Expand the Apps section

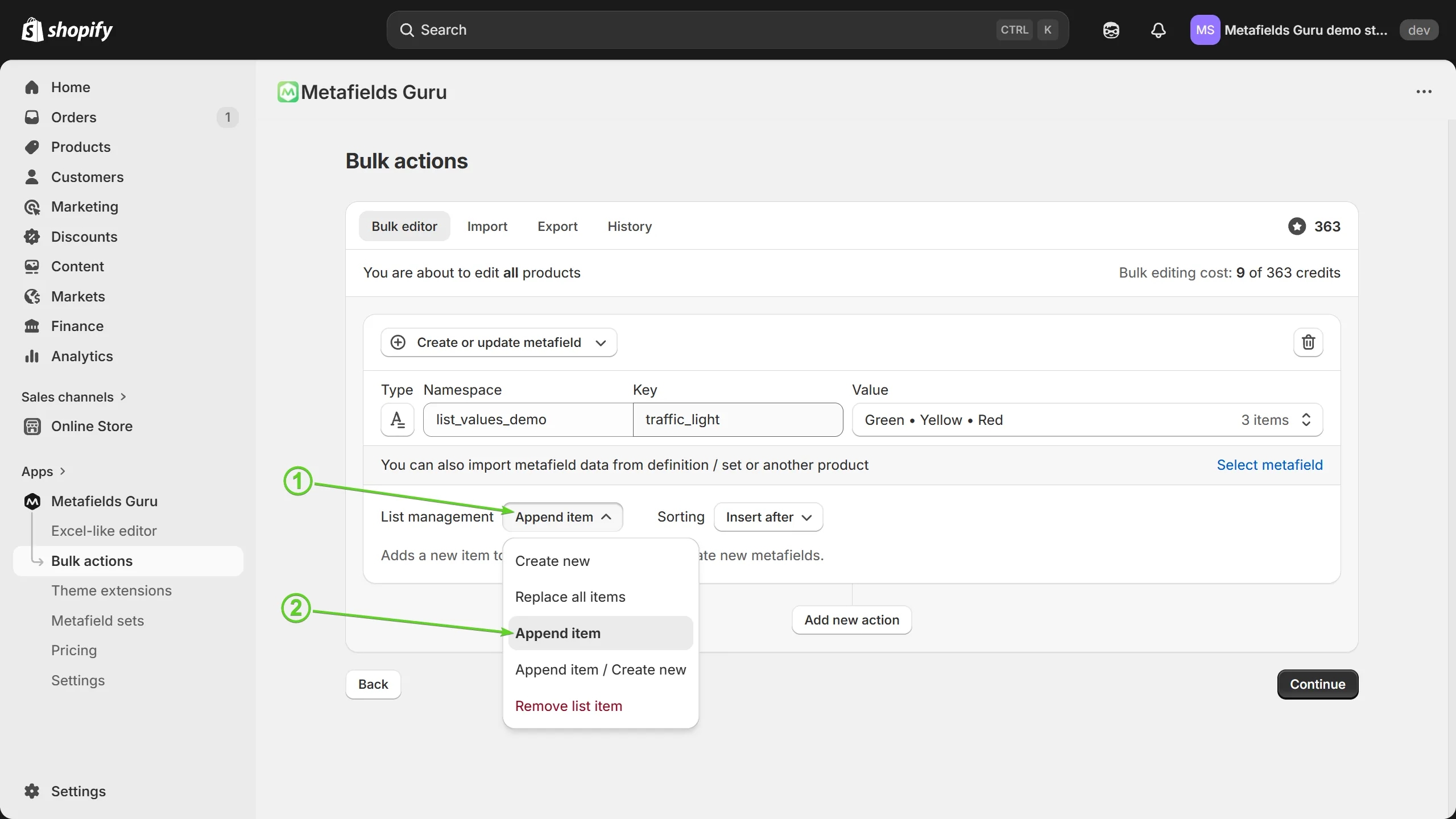(x=44, y=471)
